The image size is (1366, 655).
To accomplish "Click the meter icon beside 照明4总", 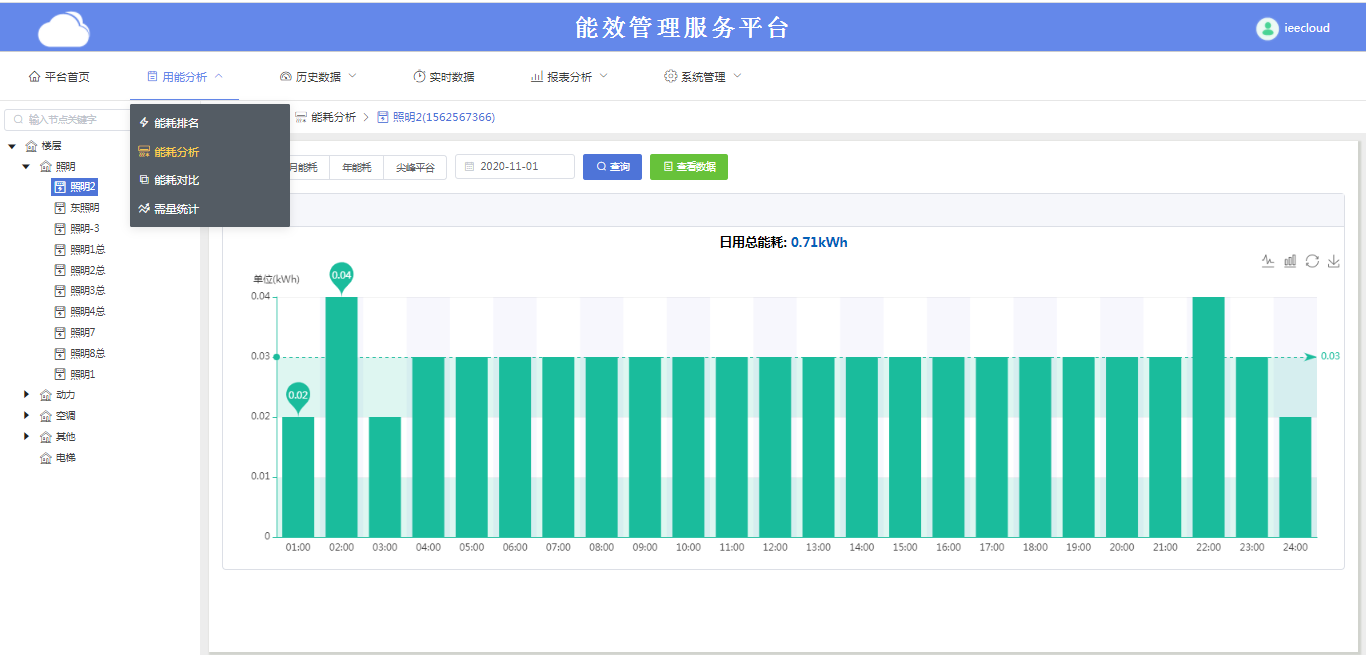I will [x=60, y=312].
